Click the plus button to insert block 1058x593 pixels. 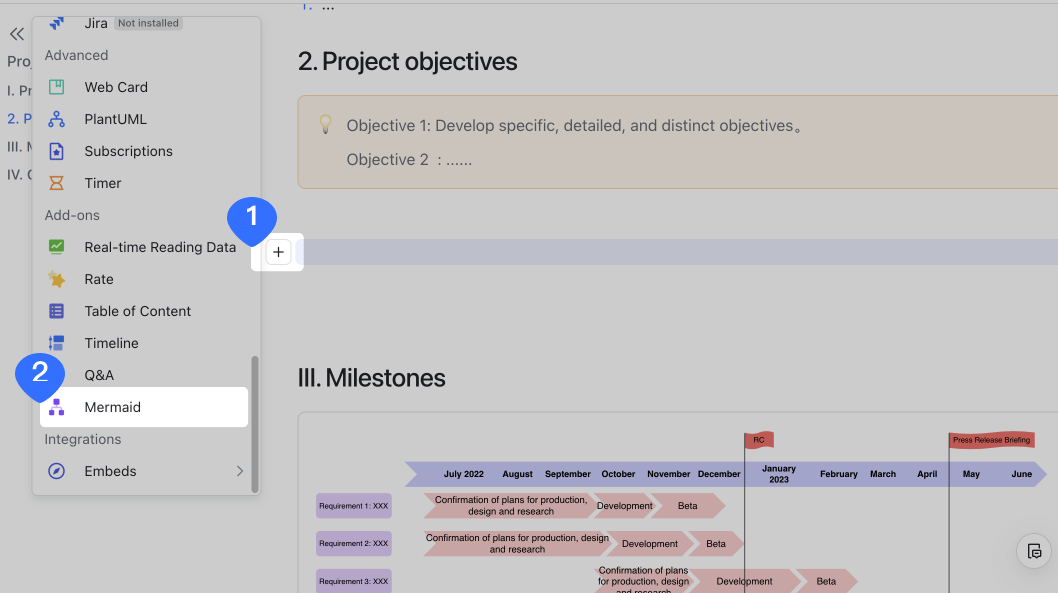(x=278, y=252)
